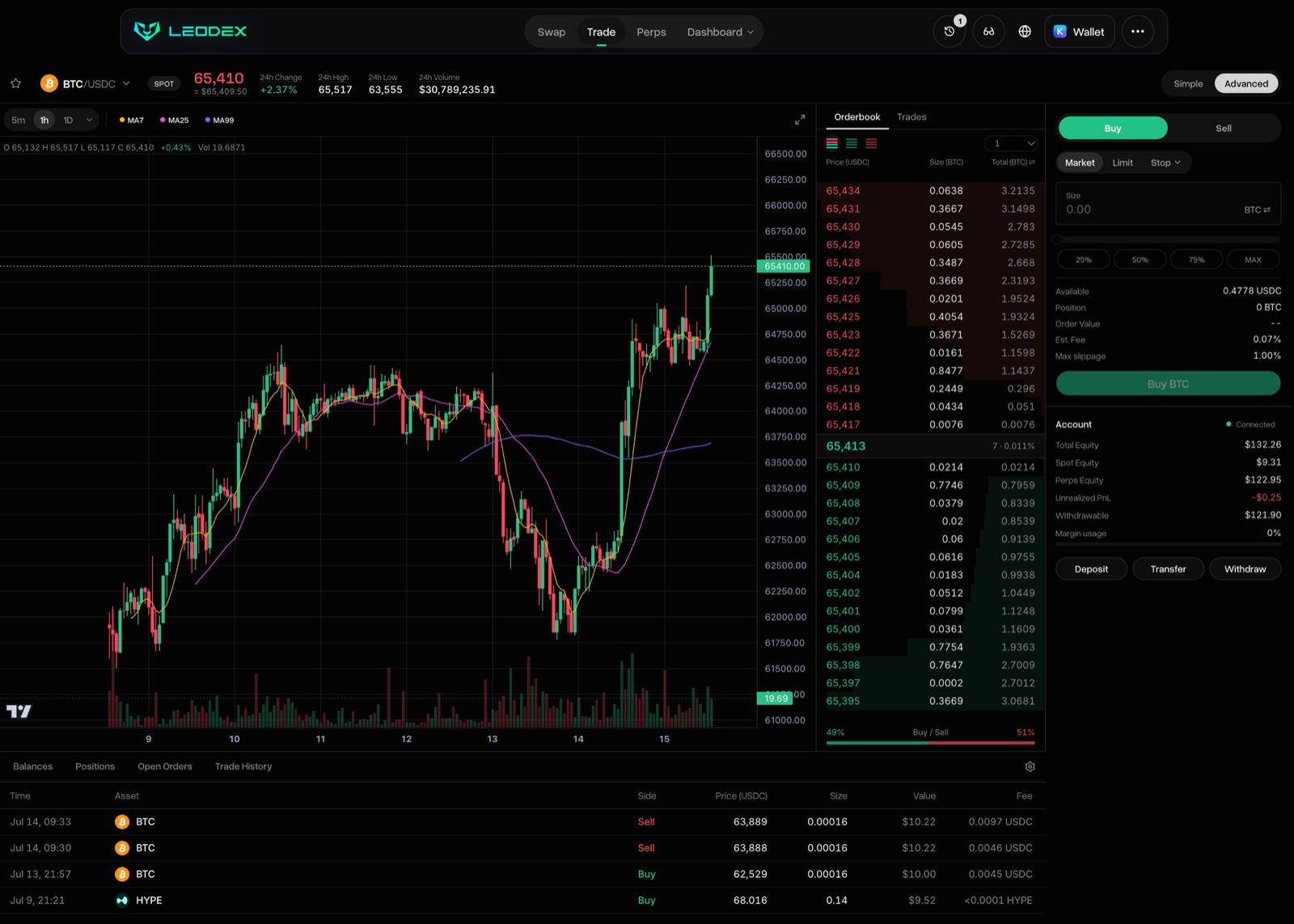1294x924 pixels.
Task: Click the Buy BTC button
Action: pyautogui.click(x=1168, y=384)
